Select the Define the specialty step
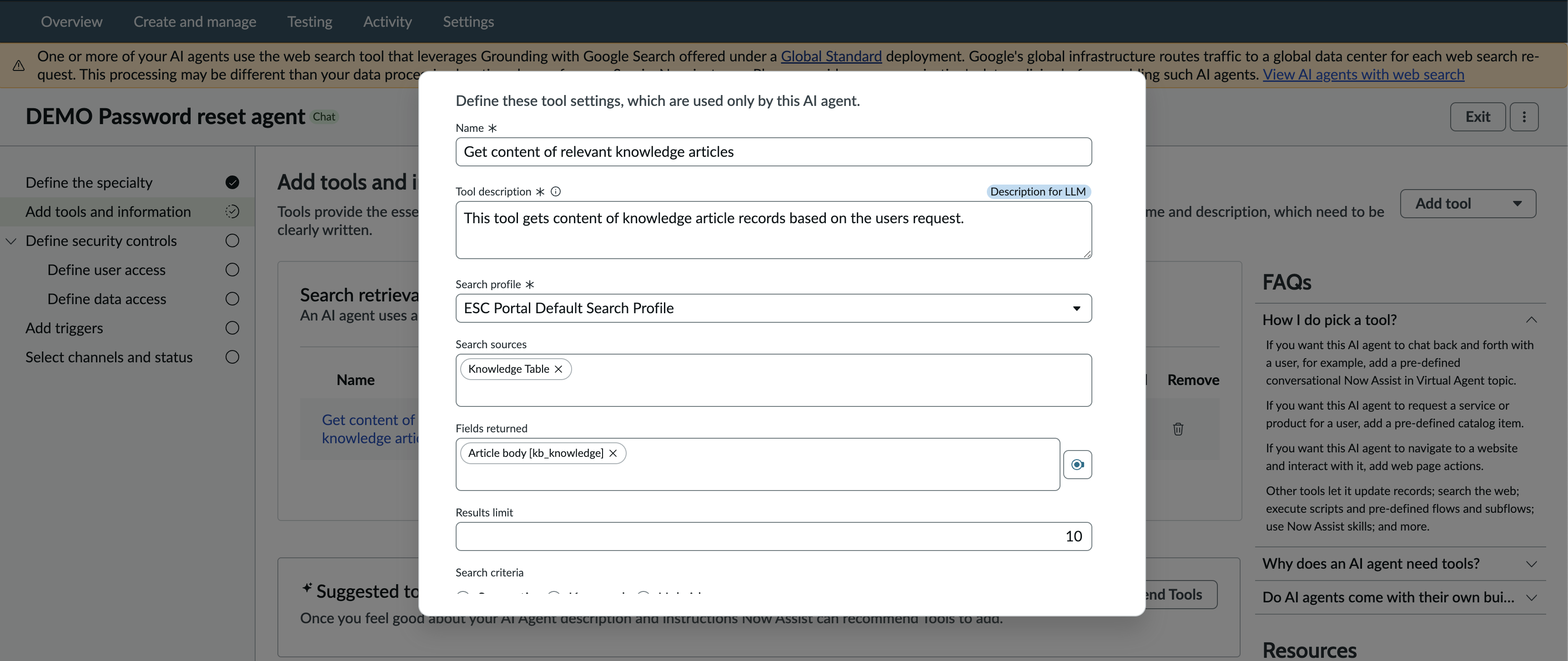Image resolution: width=1568 pixels, height=661 pixels. click(x=89, y=183)
